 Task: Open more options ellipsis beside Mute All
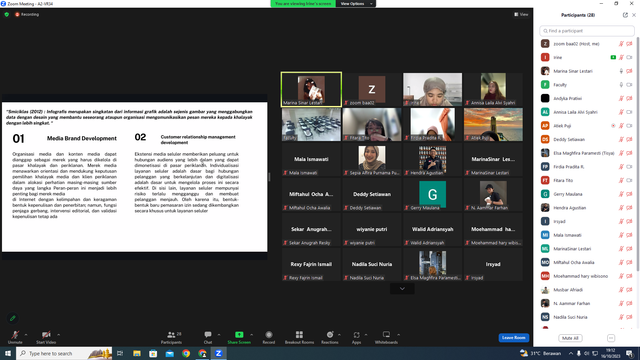(611, 338)
